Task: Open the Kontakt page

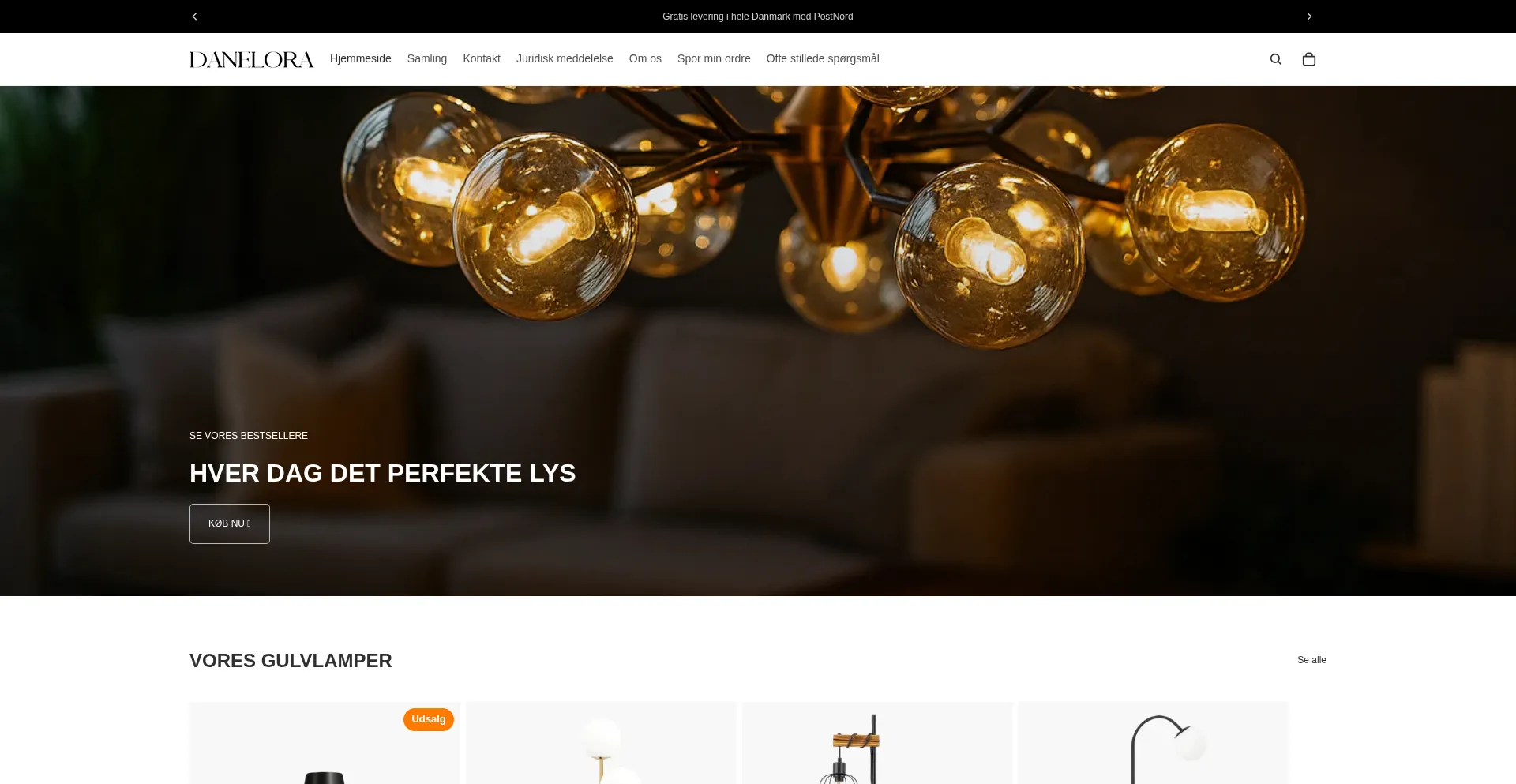Action: tap(482, 58)
